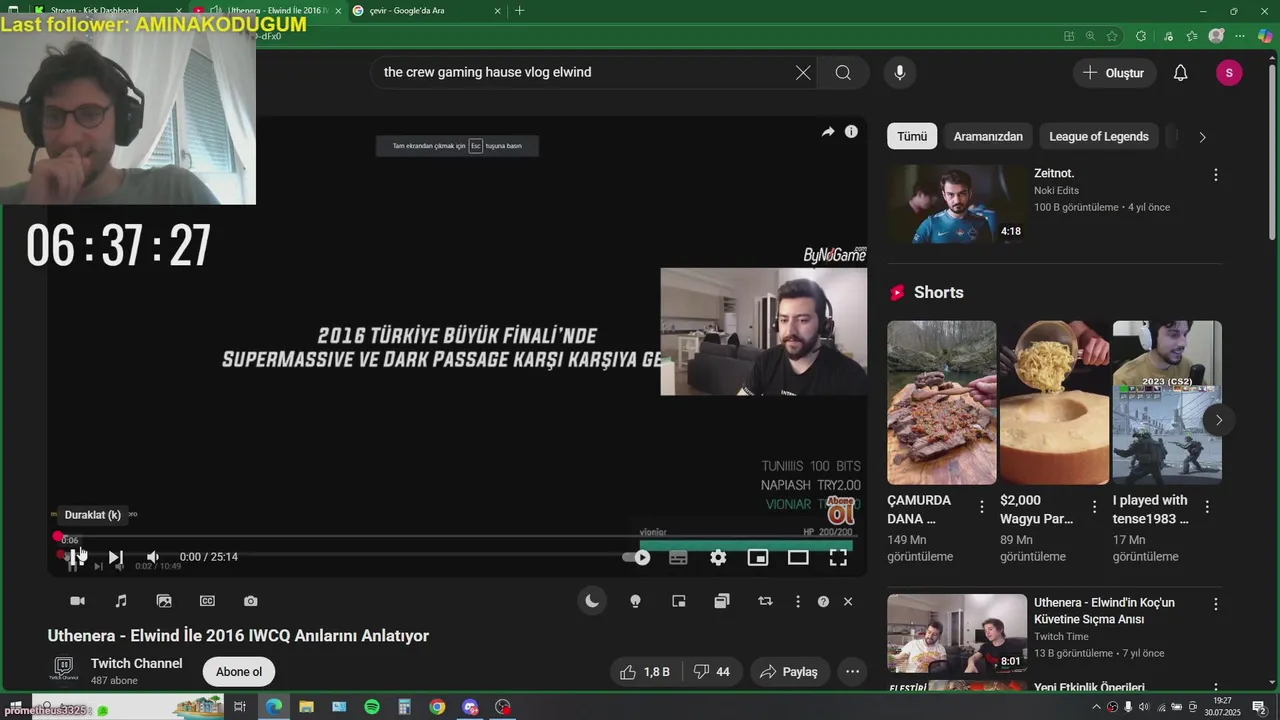Viewport: 1280px width, 720px height.
Task: Switch to miniplayer mode
Action: click(758, 558)
